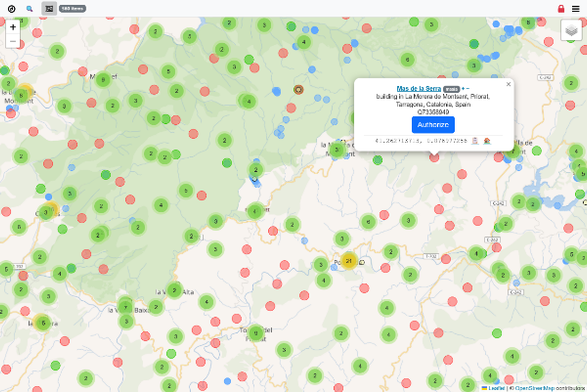Open the map layers control

[571, 30]
